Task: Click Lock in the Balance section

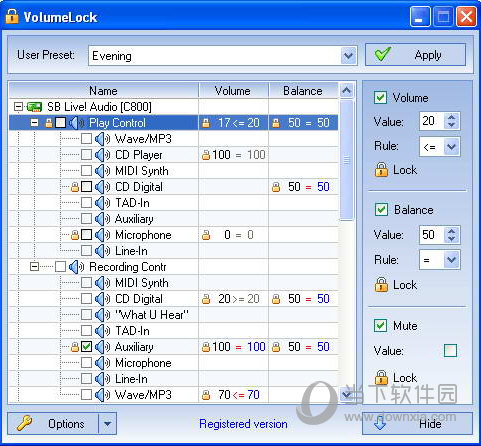Action: [x=405, y=285]
